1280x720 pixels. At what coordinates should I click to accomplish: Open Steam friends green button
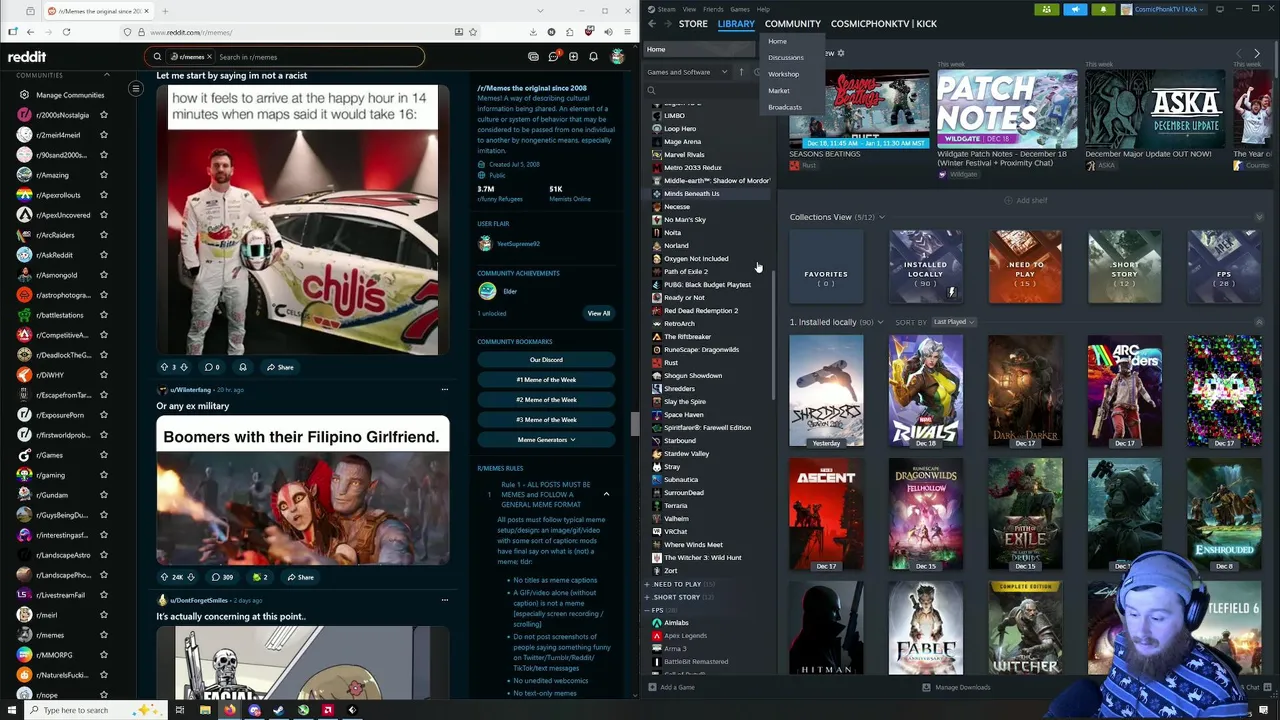click(1047, 9)
